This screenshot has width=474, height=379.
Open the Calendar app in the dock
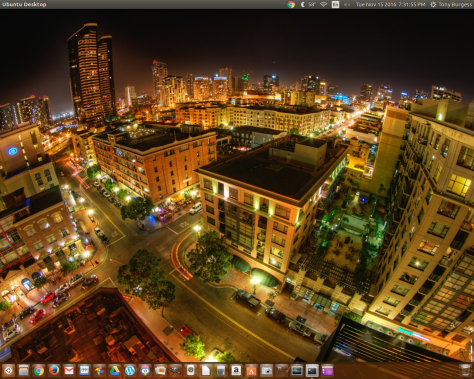tap(84, 370)
